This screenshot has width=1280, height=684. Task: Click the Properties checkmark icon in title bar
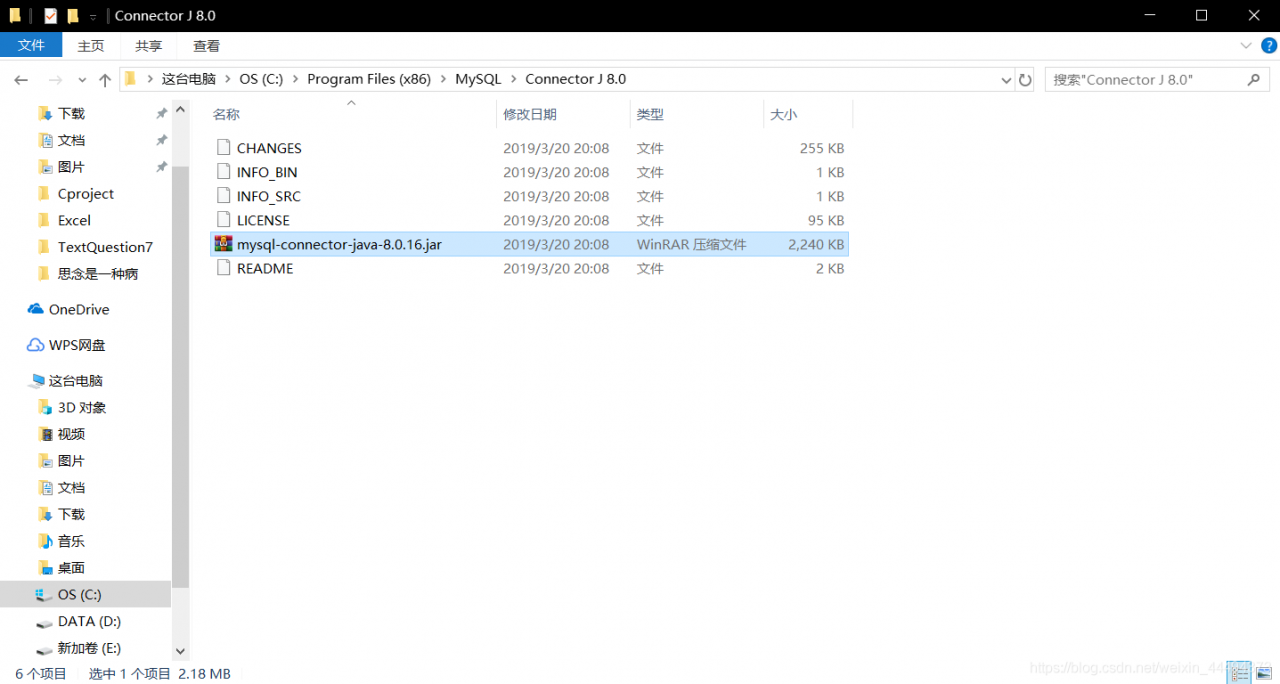(x=50, y=16)
